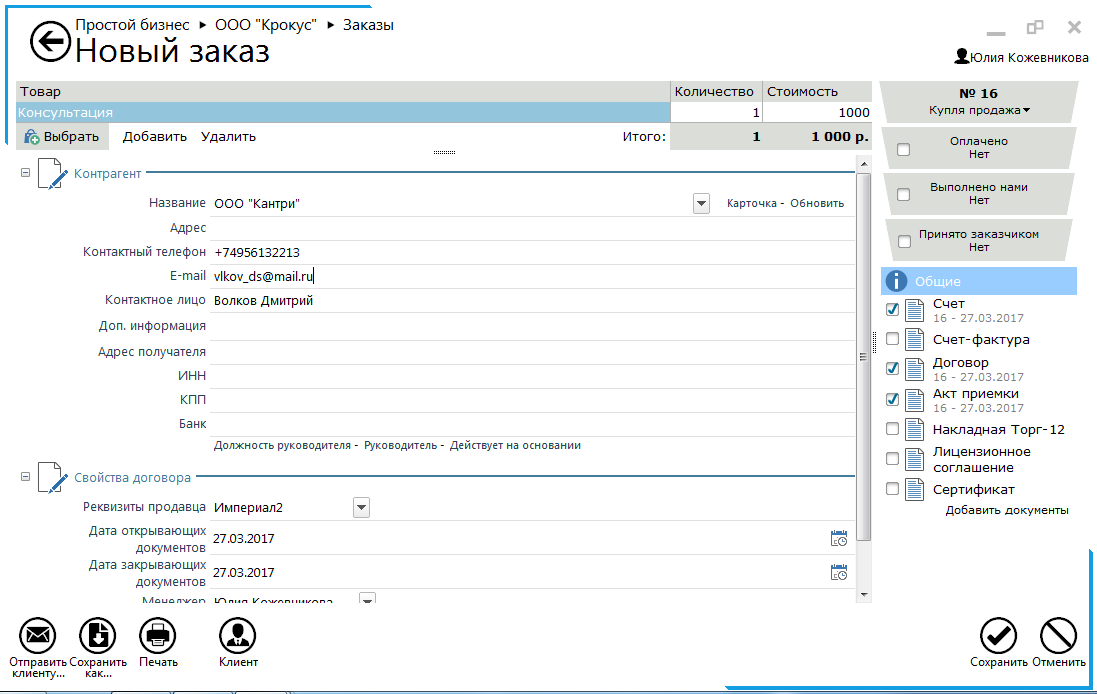Open ООО "Крокус" in breadcrumb

point(266,25)
